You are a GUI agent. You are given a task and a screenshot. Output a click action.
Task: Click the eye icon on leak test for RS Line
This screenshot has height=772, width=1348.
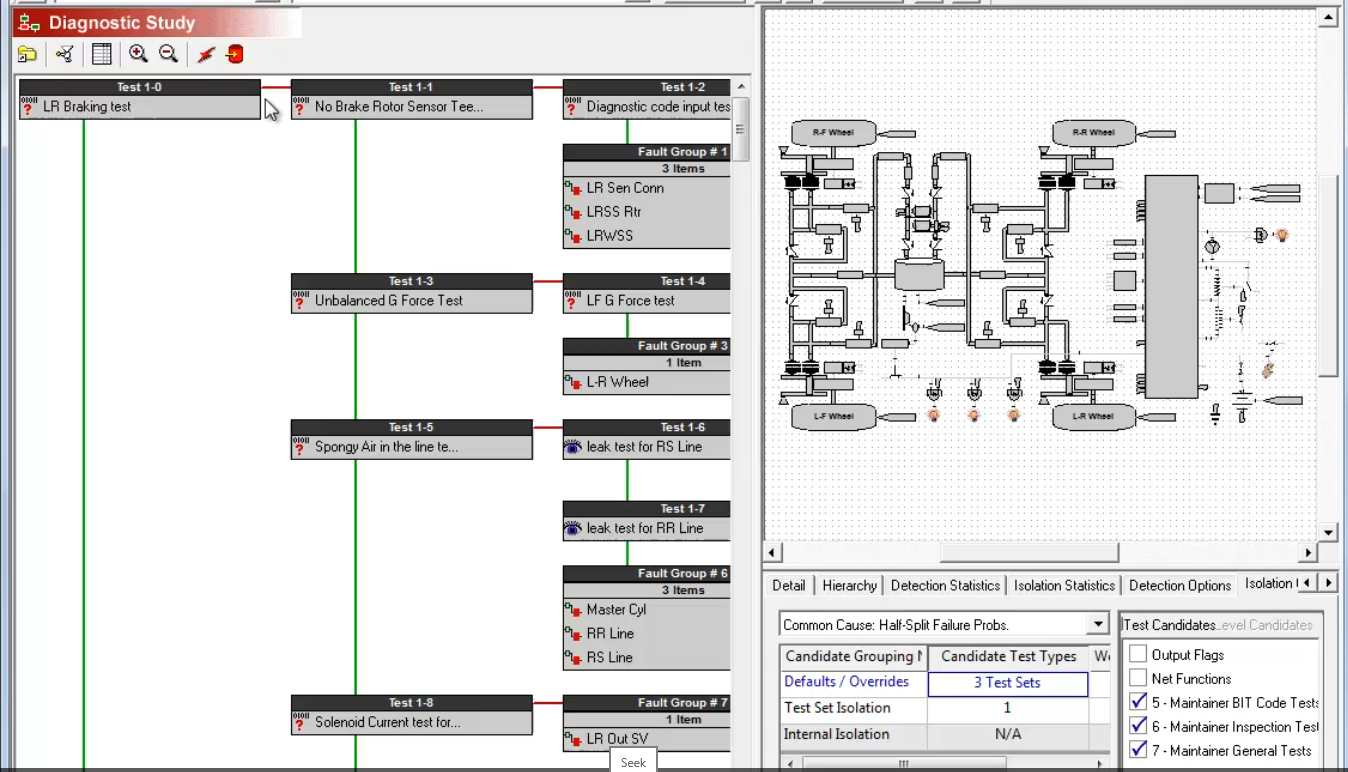point(573,447)
